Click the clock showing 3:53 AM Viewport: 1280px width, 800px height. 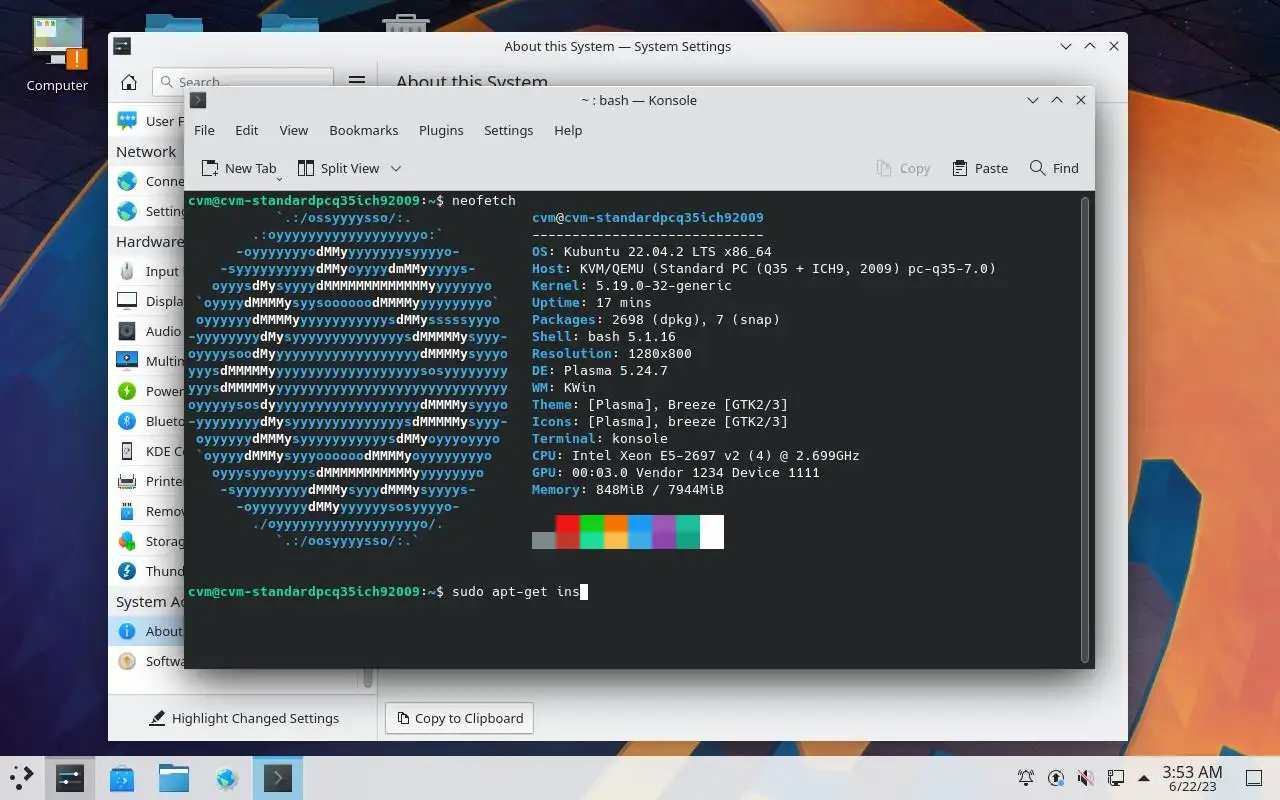(1192, 777)
